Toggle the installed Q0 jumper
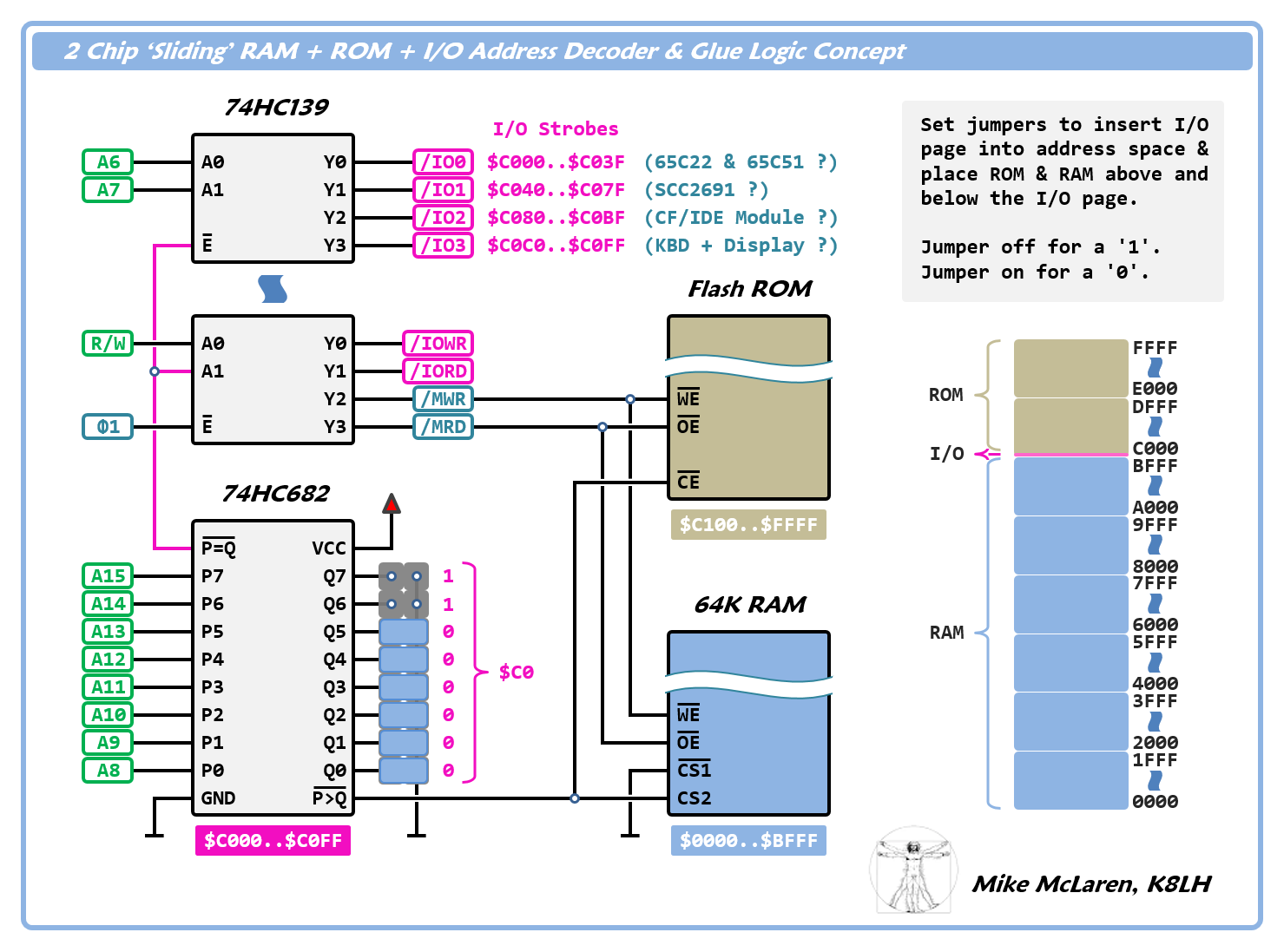 pyautogui.click(x=404, y=771)
